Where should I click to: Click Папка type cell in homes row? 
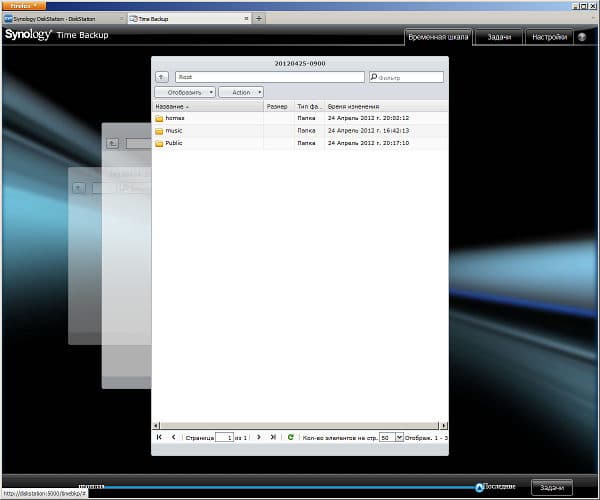[307, 118]
